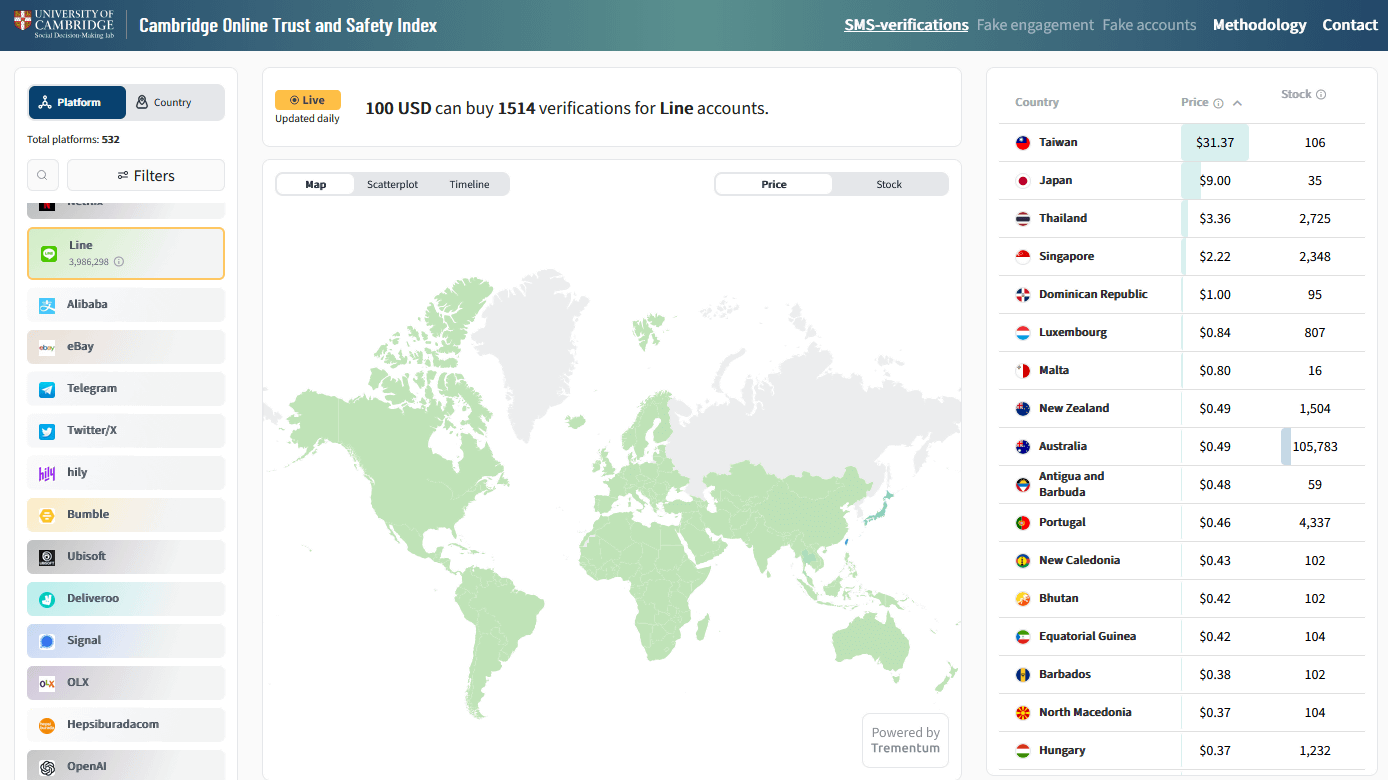Click the Signal platform icon

47,641
